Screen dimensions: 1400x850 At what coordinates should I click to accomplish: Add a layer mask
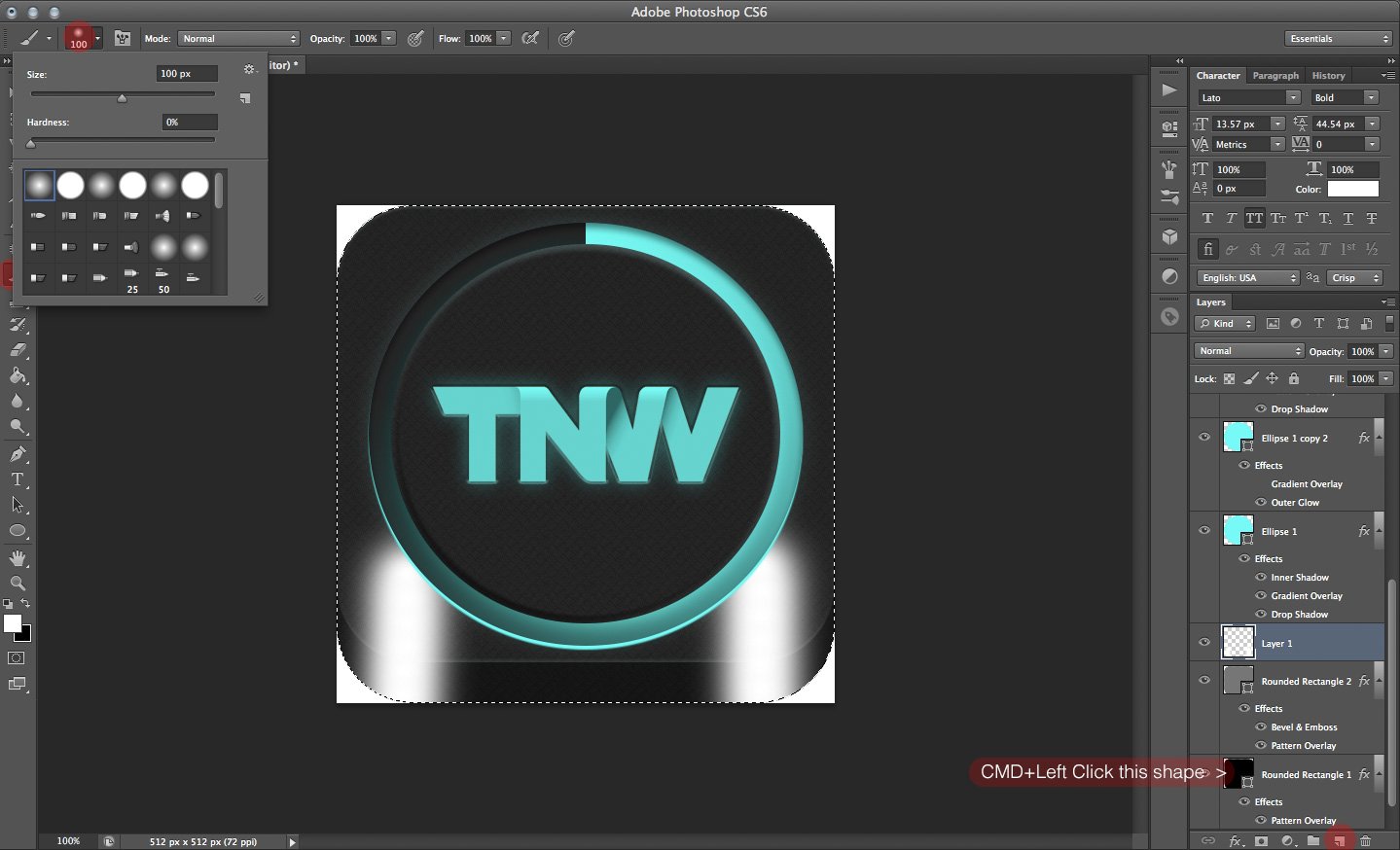pyautogui.click(x=1261, y=841)
